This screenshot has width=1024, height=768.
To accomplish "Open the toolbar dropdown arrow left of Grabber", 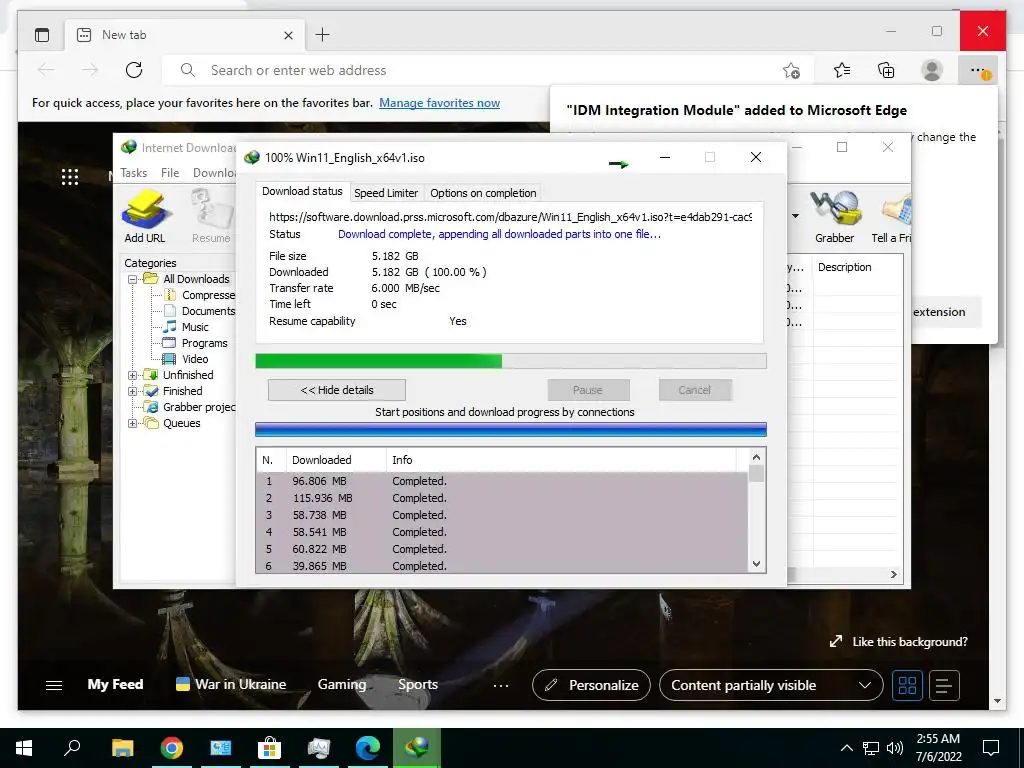I will point(795,216).
